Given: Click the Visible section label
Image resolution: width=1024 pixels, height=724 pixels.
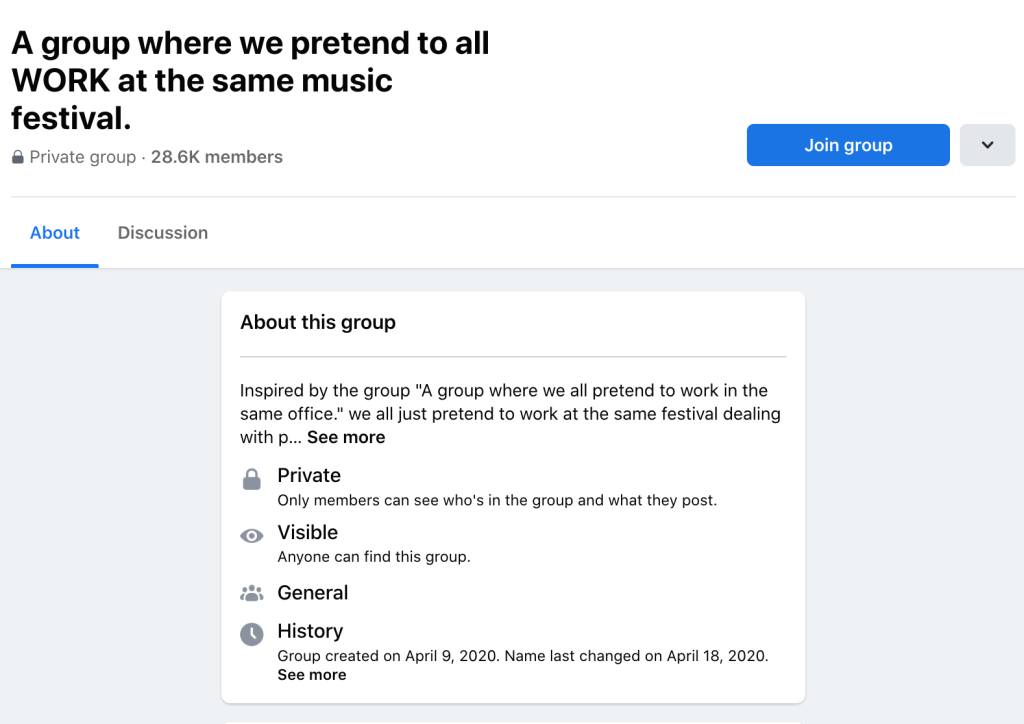Looking at the screenshot, I should tap(308, 532).
